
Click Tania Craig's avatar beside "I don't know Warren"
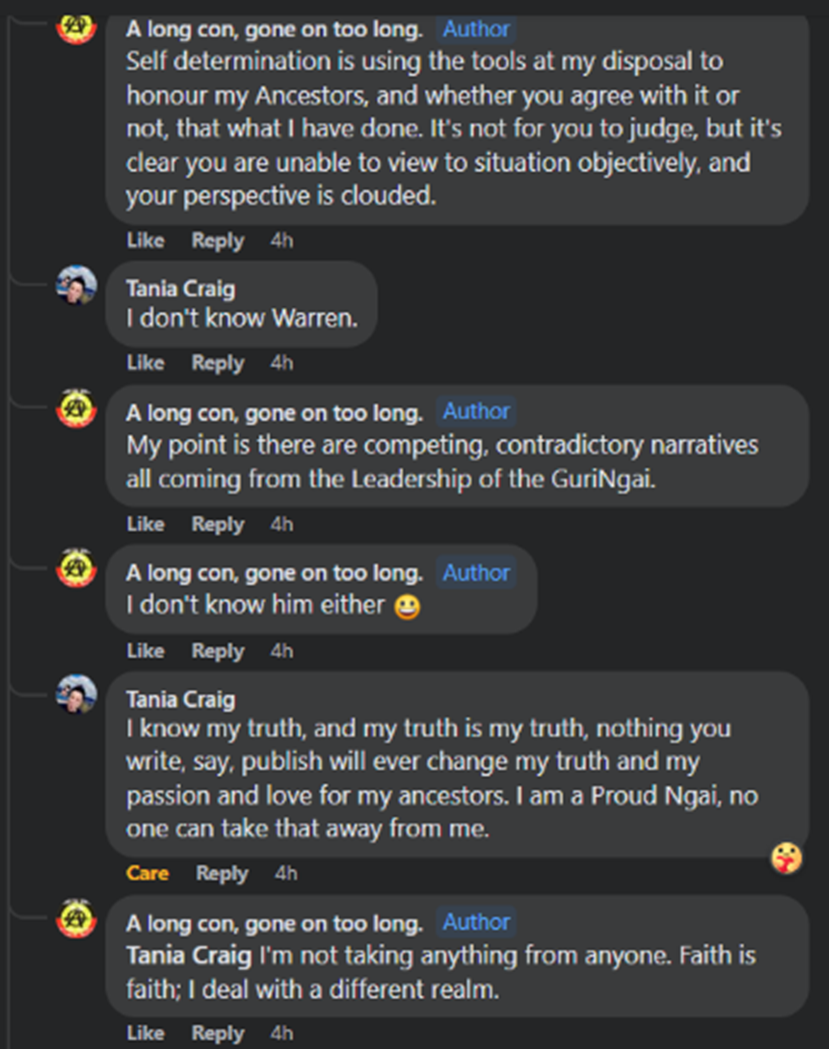76,286
